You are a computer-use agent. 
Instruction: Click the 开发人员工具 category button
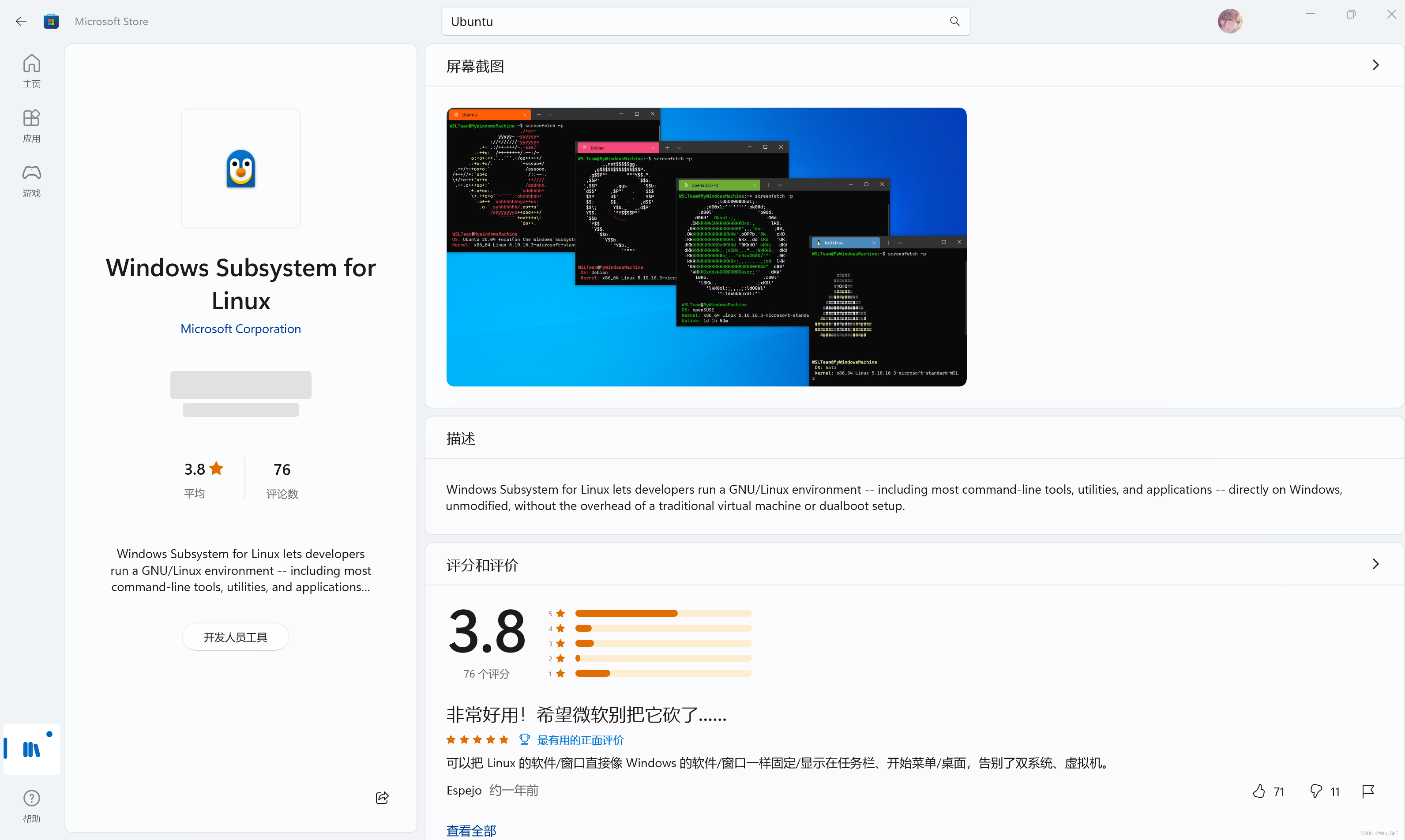pyautogui.click(x=236, y=637)
